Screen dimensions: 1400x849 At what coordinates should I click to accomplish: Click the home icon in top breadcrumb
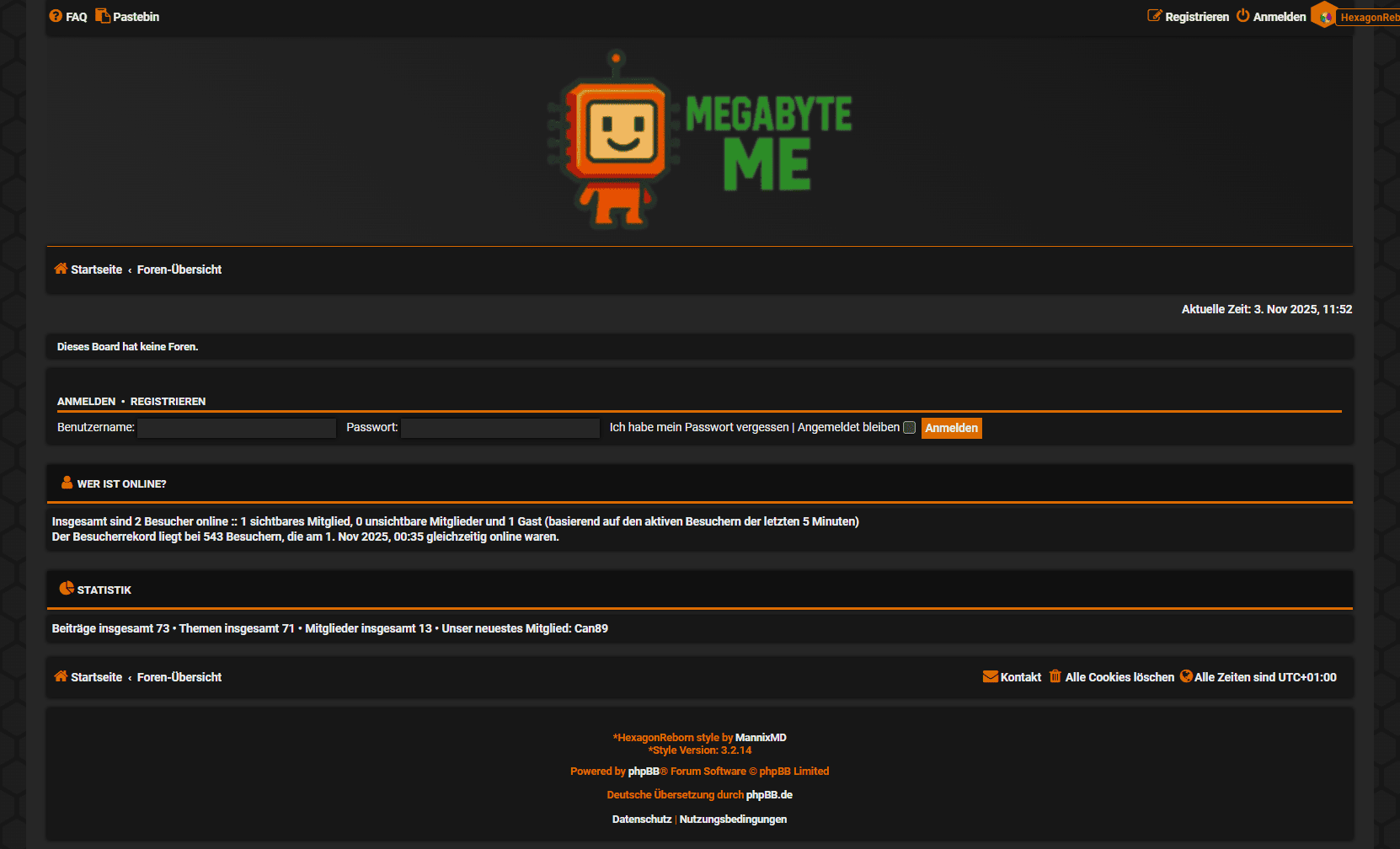pyautogui.click(x=61, y=269)
